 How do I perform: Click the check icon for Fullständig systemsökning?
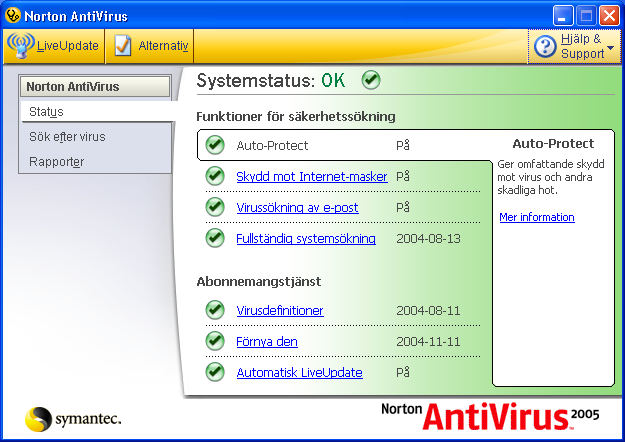pyautogui.click(x=215, y=238)
